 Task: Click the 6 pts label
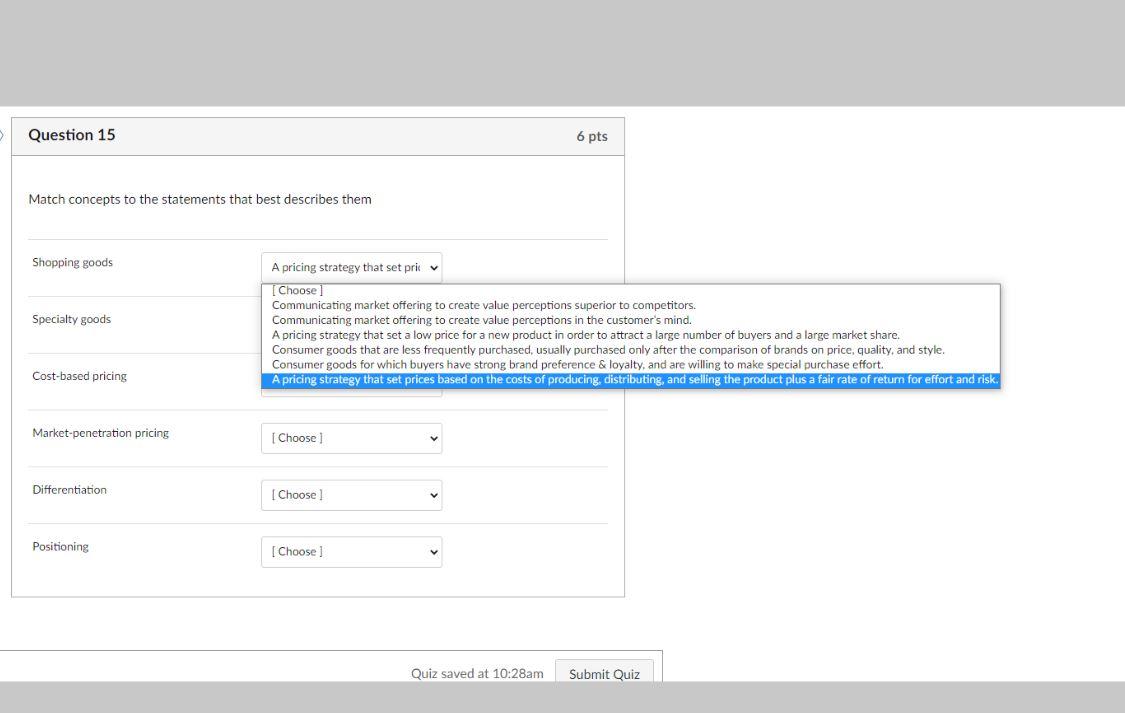coord(592,136)
